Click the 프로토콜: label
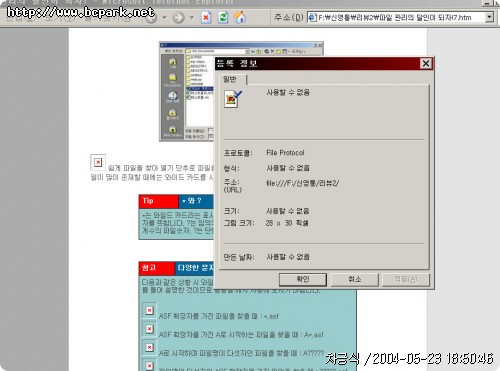 point(238,153)
